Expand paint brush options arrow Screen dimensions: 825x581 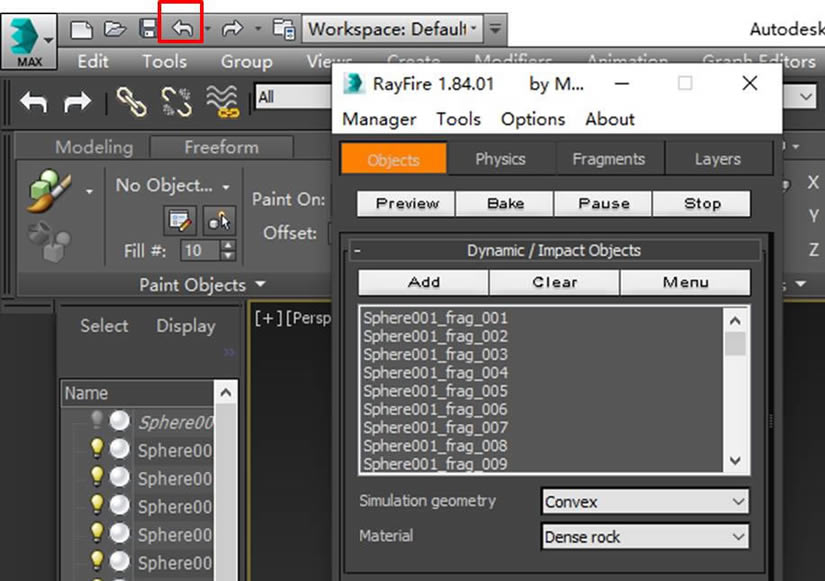(89, 191)
